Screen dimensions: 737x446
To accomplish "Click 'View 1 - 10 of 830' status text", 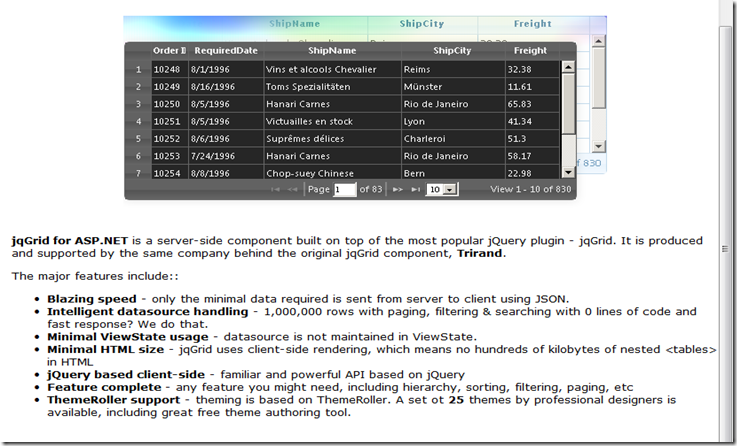I will pos(531,189).
